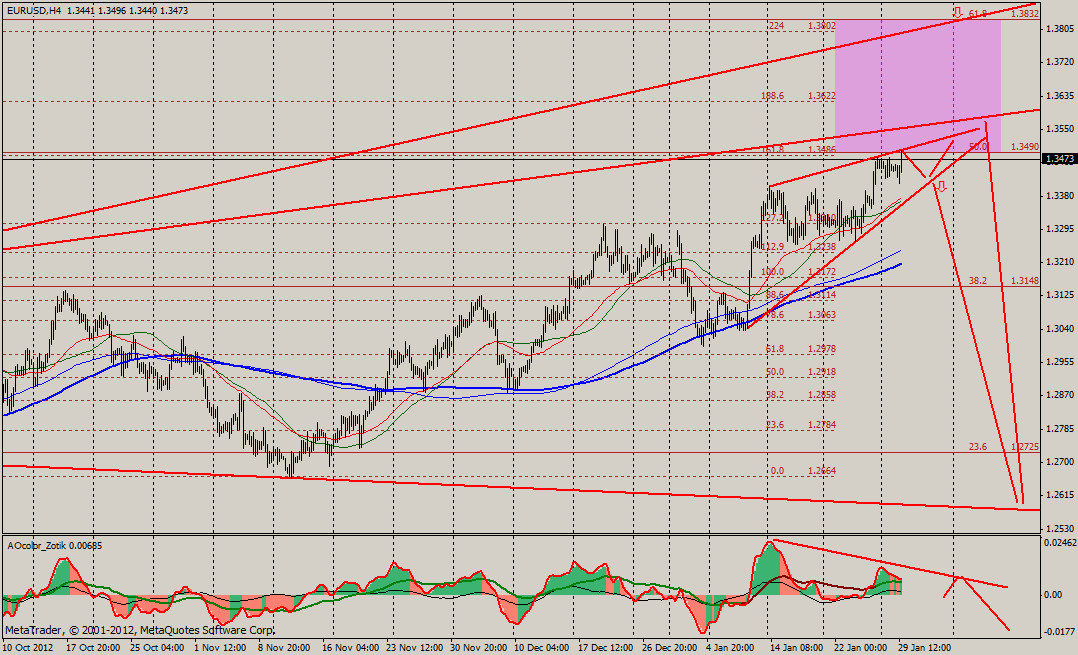
Task: Click the 1.2530 price axis value
Action: (x=1059, y=529)
